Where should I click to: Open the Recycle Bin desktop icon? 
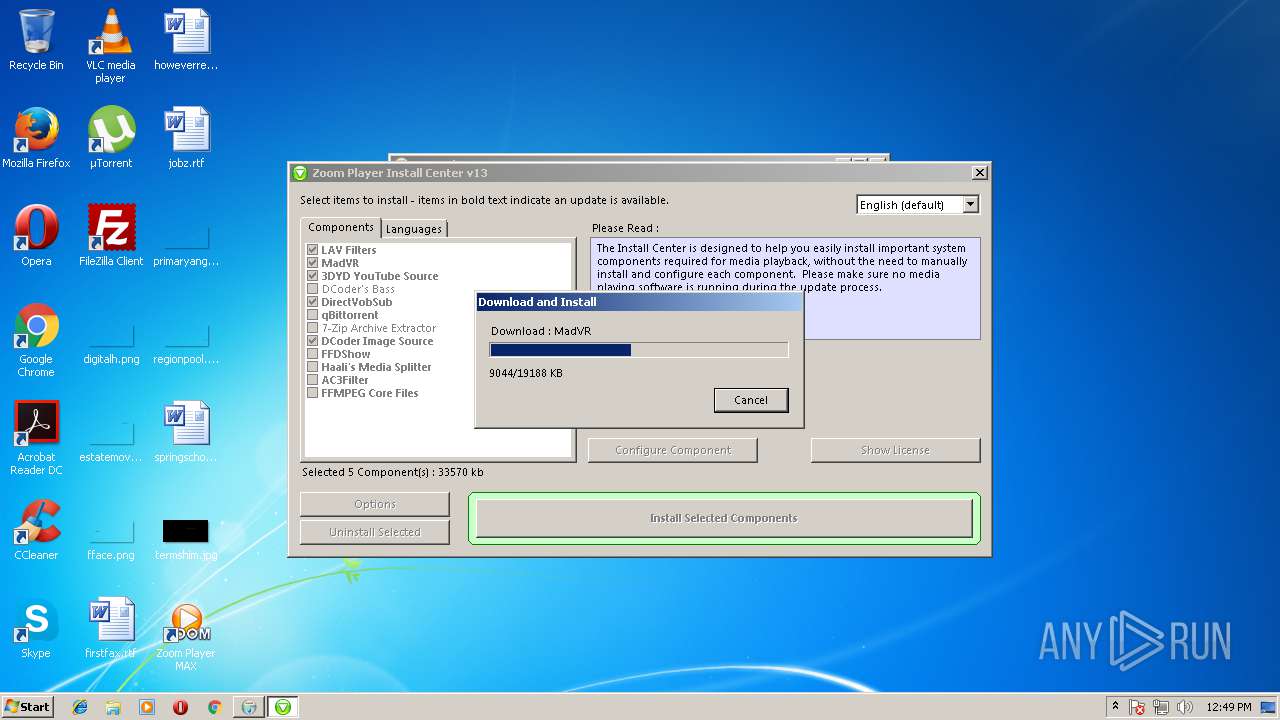click(36, 40)
